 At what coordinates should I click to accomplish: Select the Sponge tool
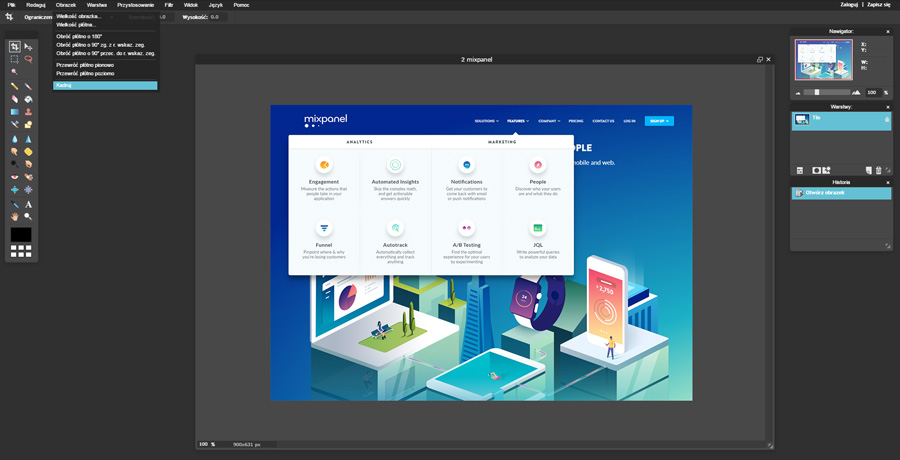tap(28, 152)
